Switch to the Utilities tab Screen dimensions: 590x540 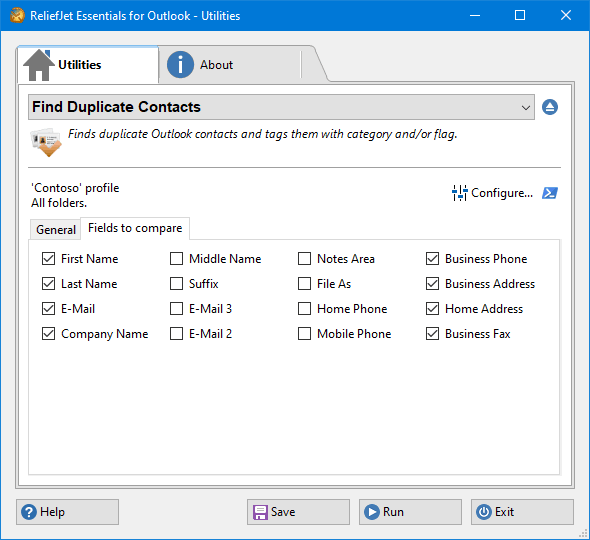pyautogui.click(x=88, y=65)
